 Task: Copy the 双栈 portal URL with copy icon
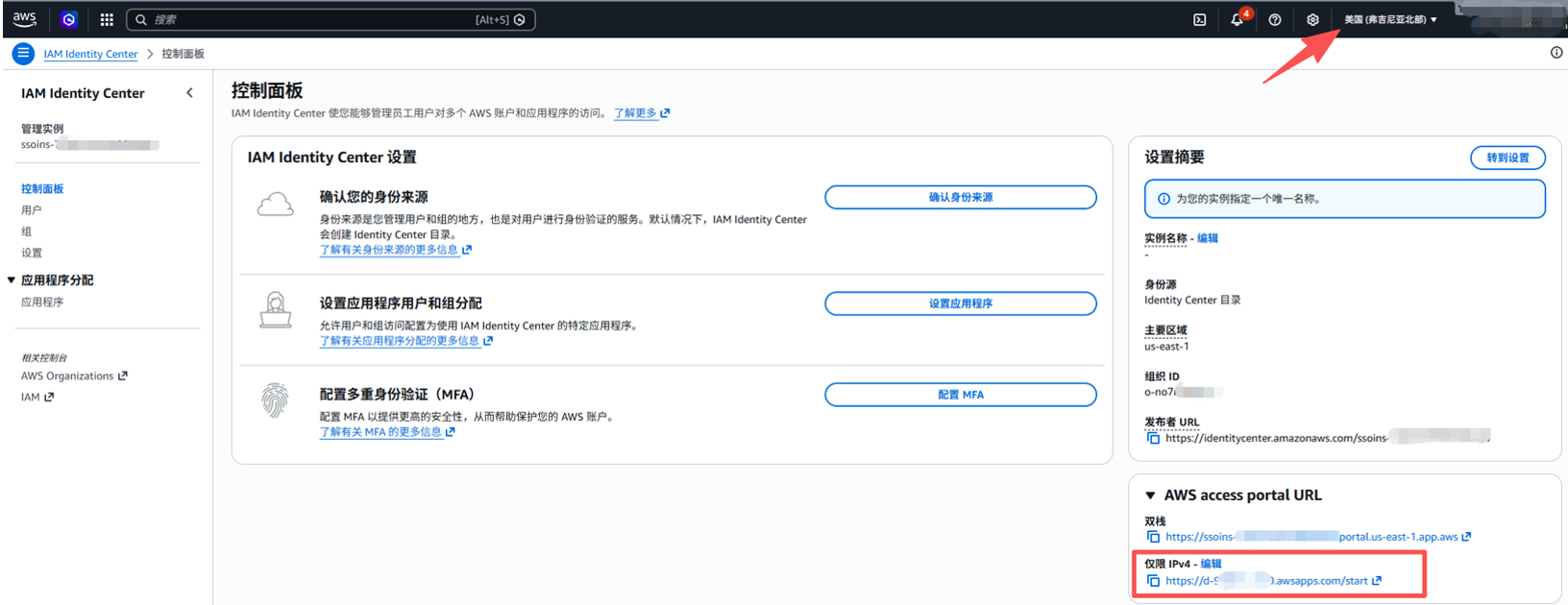coord(1153,537)
